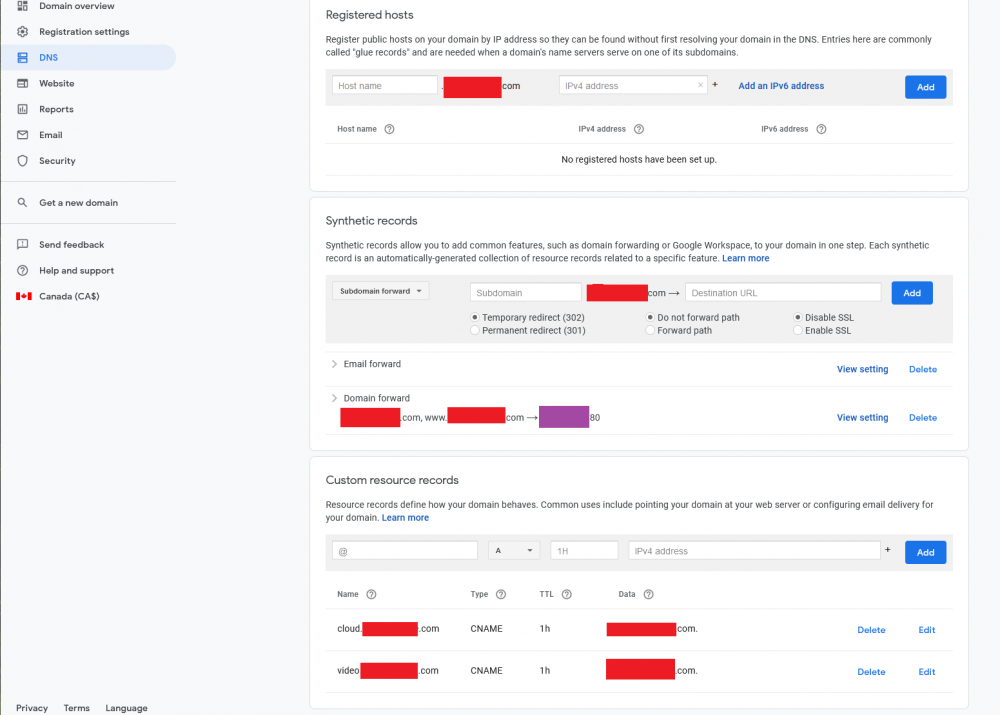
Task: Click the Security shield icon
Action: click(22, 161)
